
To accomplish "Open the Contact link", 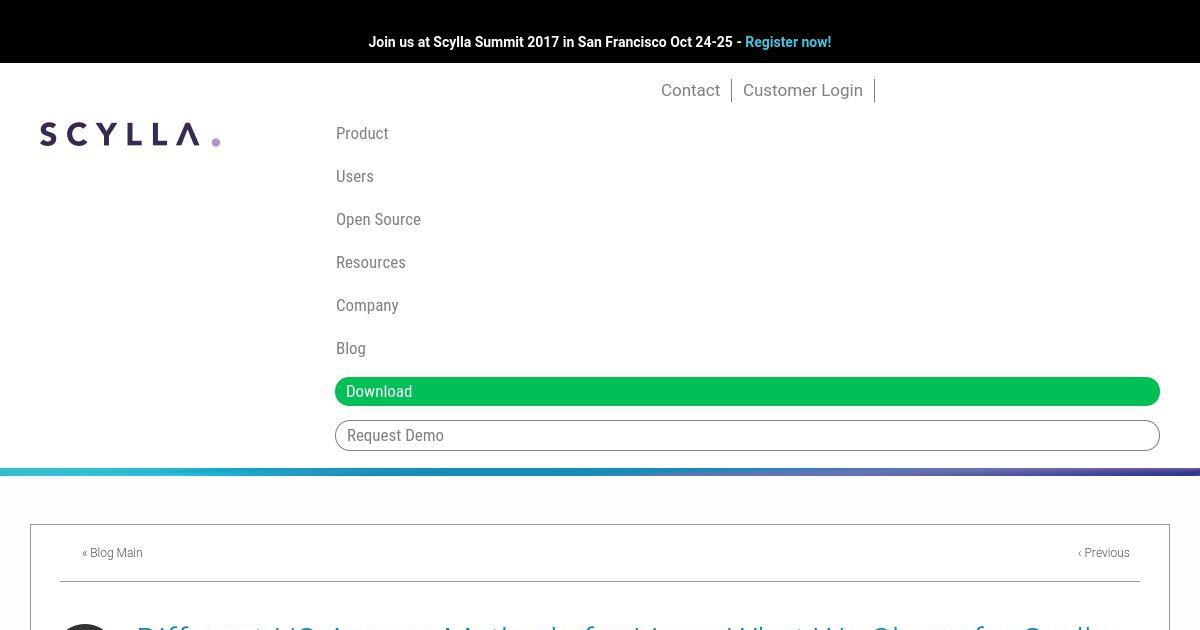I will click(x=690, y=90).
